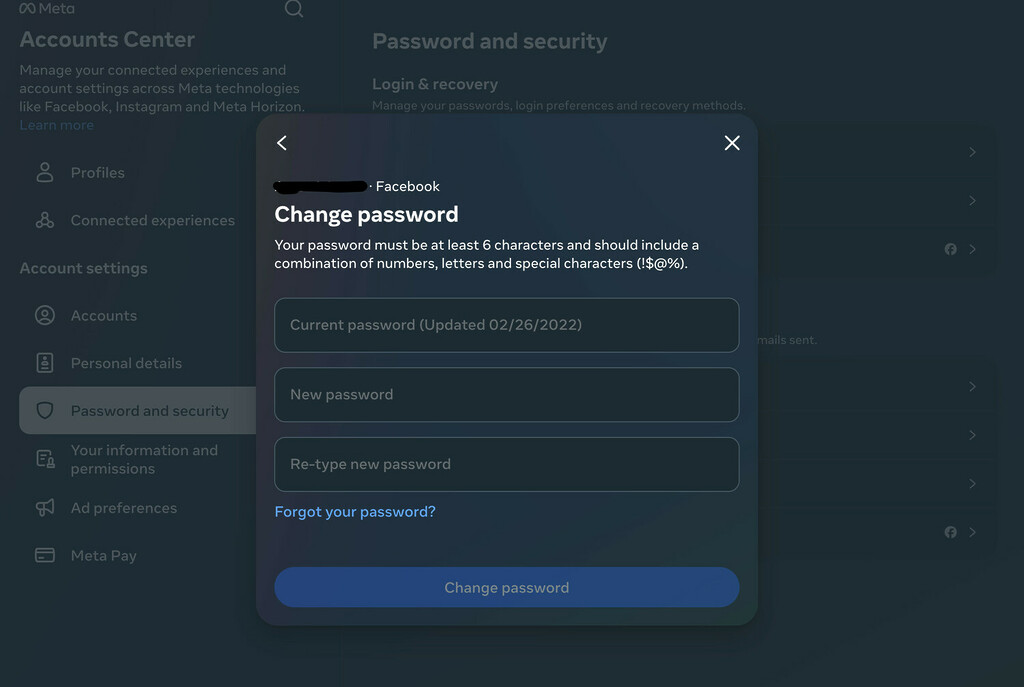Select the Profiles person icon in sidebar

click(44, 172)
